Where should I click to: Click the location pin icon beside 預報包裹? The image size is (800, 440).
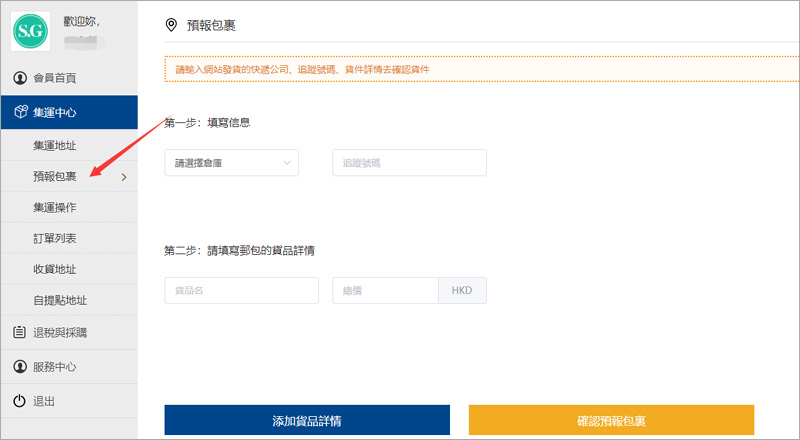click(171, 25)
